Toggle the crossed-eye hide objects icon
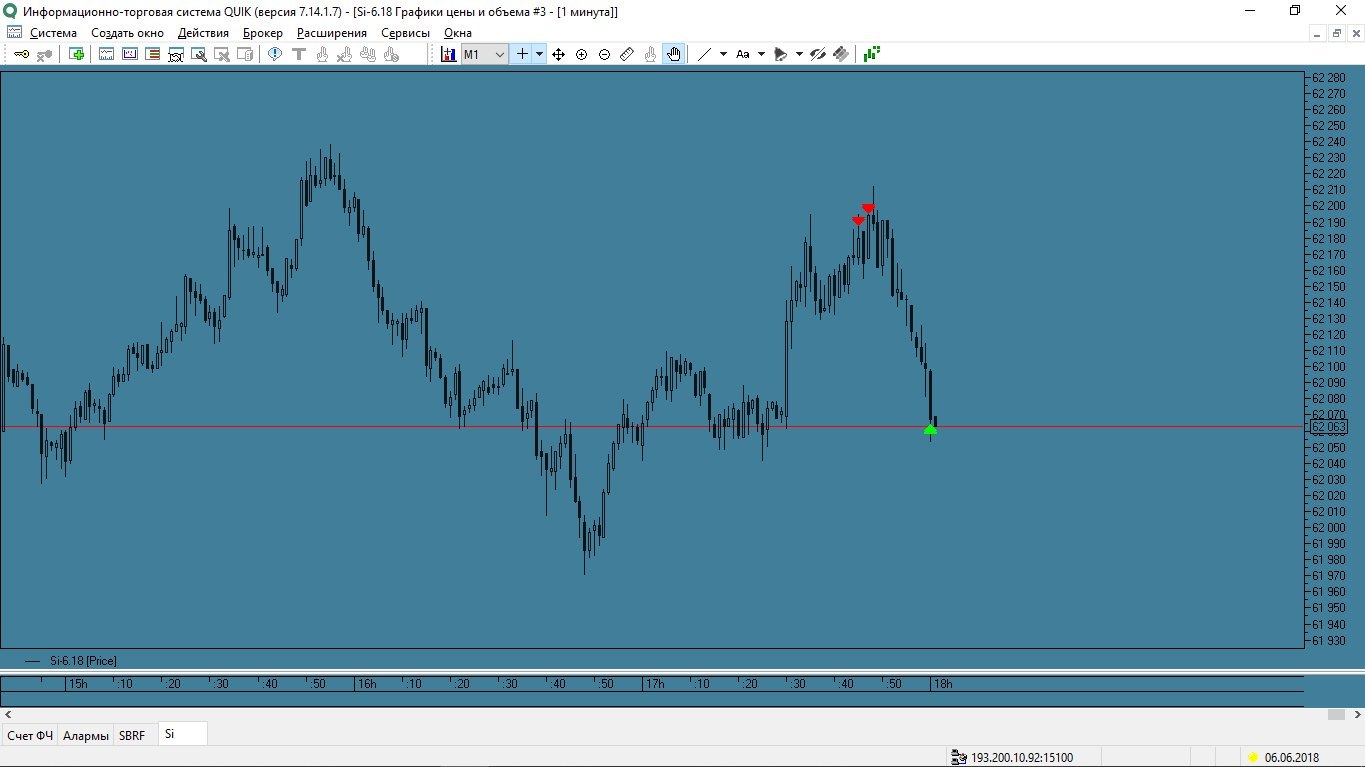1365x767 pixels. (818, 54)
